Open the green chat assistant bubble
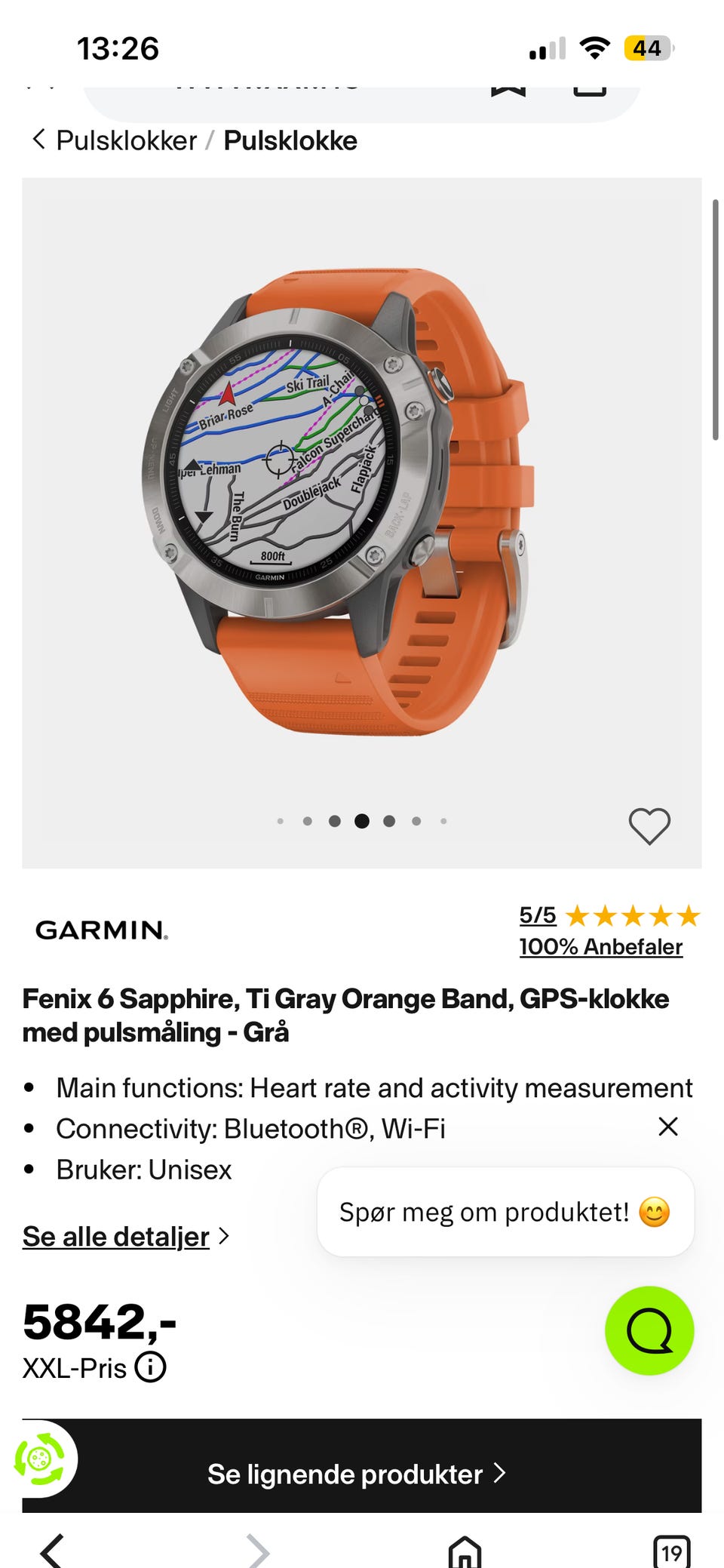The image size is (724, 1568). (649, 1330)
